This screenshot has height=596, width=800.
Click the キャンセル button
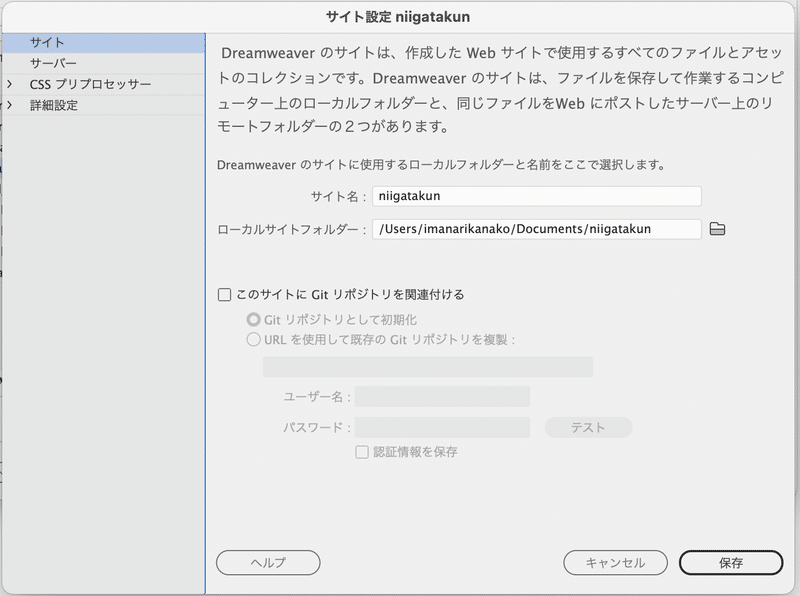pos(615,562)
